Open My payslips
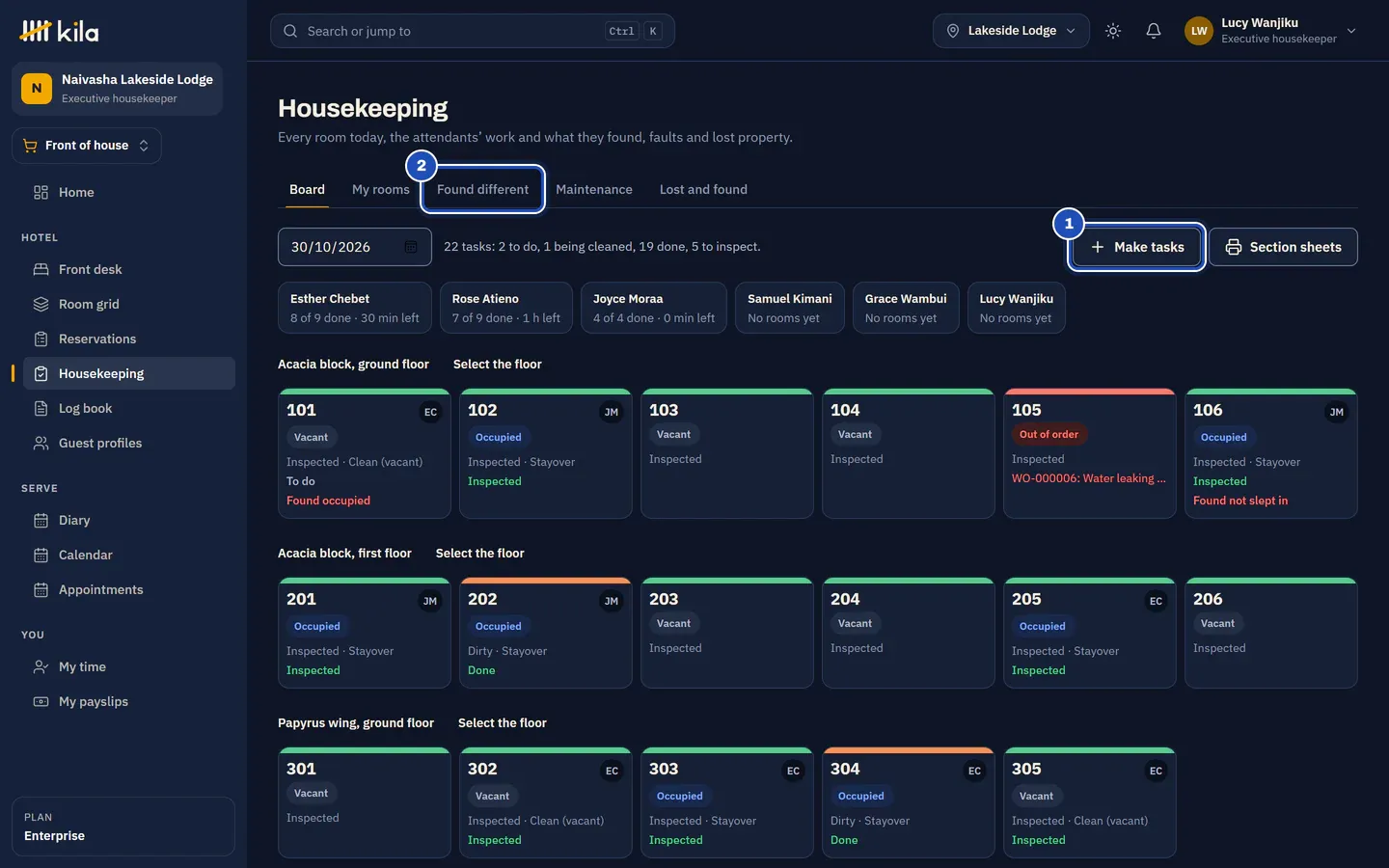The width and height of the screenshot is (1389, 868). (x=128, y=701)
